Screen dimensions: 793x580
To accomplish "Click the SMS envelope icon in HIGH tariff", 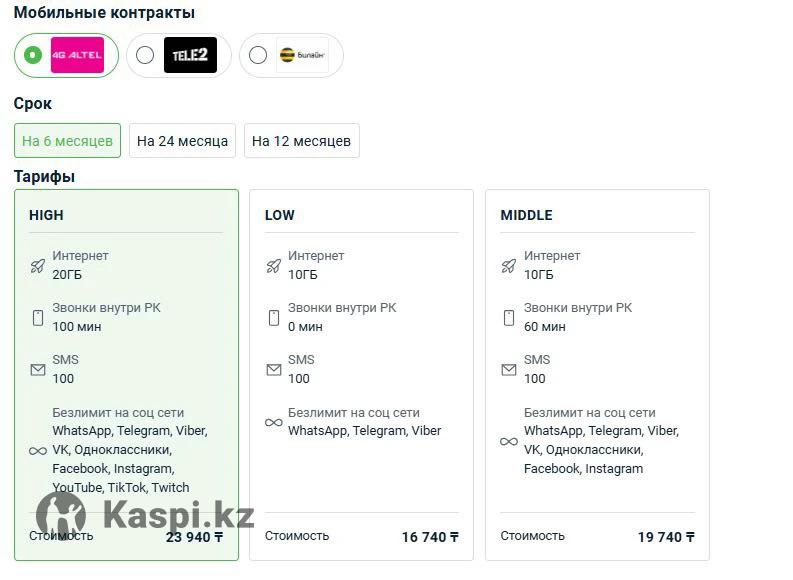I will (x=38, y=370).
